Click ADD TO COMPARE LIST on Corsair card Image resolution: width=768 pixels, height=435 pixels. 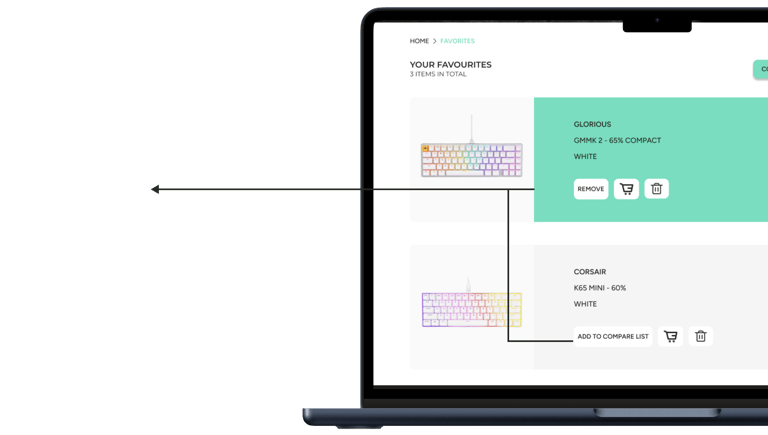[613, 337]
